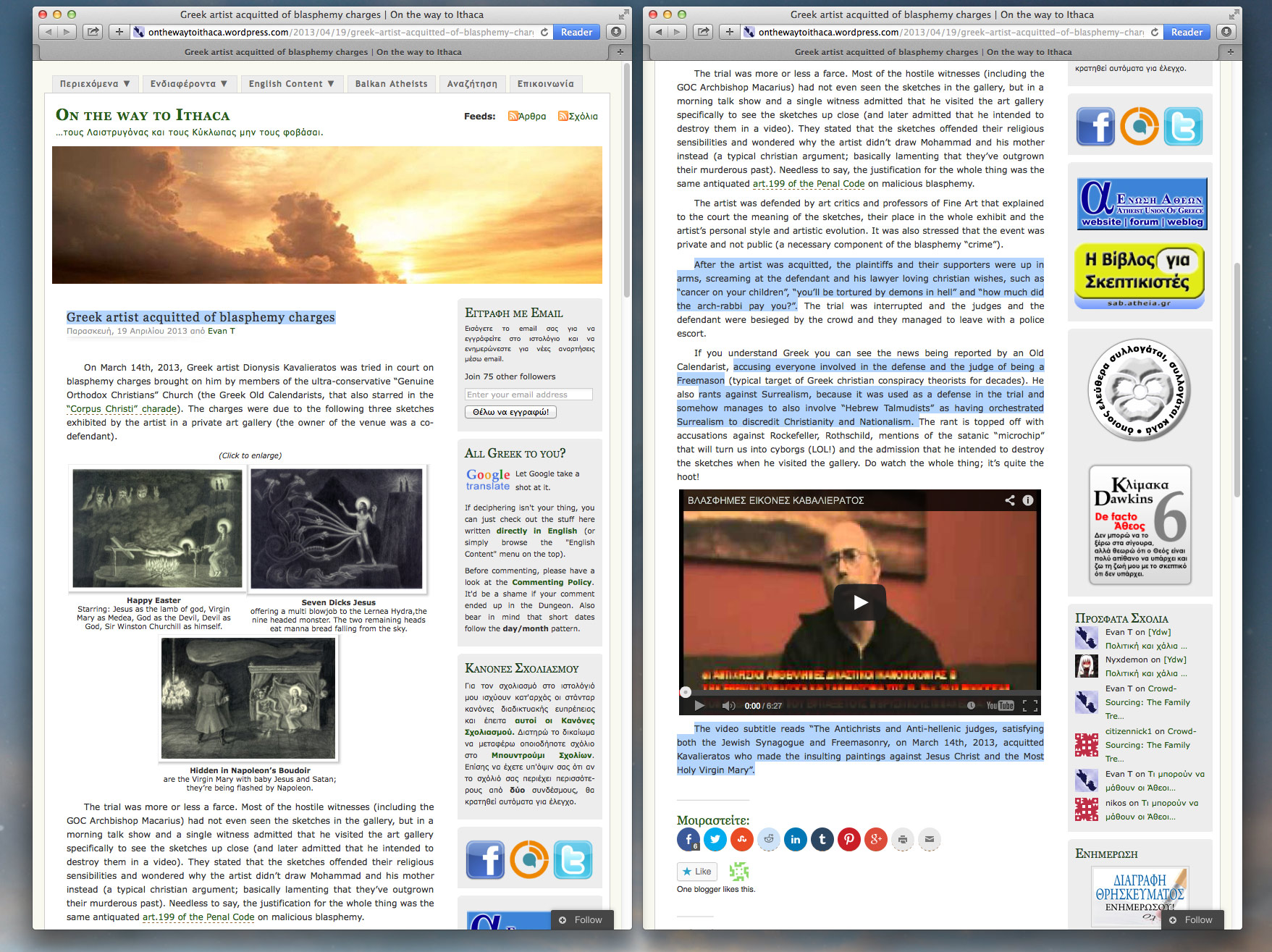Play the YouTube video center button
This screenshot has height=952, width=1272.
(x=859, y=602)
